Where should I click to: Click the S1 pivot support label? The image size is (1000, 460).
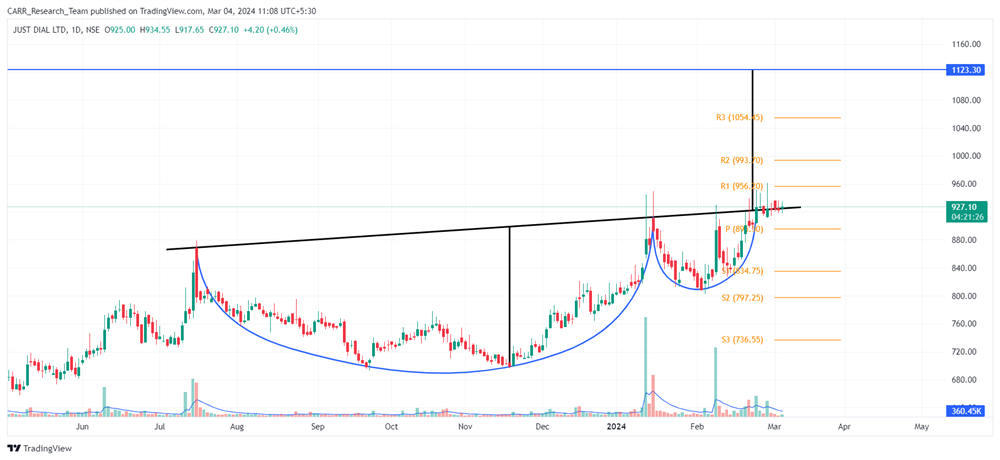[x=742, y=271]
